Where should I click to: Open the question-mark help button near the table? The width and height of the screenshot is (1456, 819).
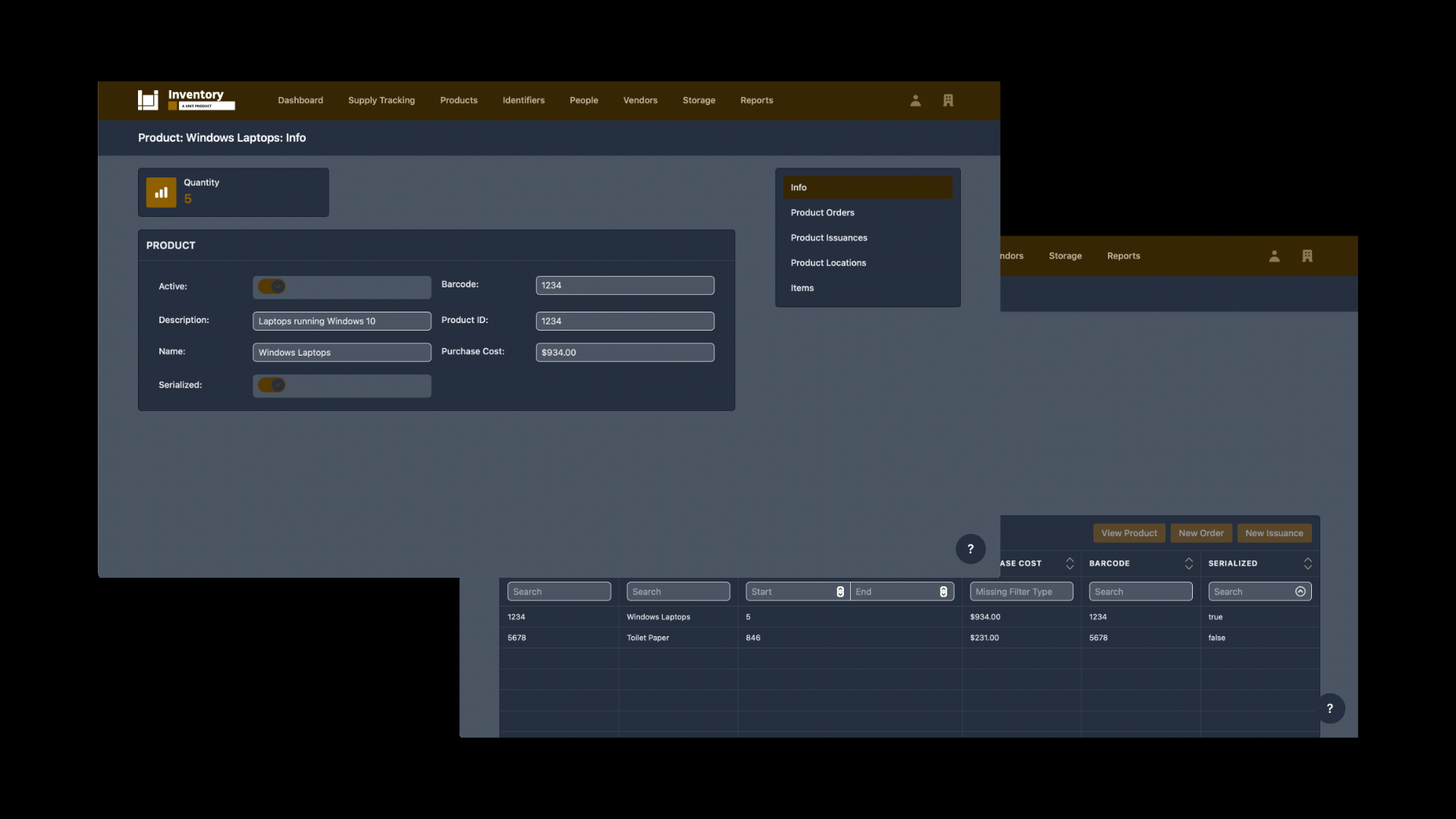tap(971, 548)
